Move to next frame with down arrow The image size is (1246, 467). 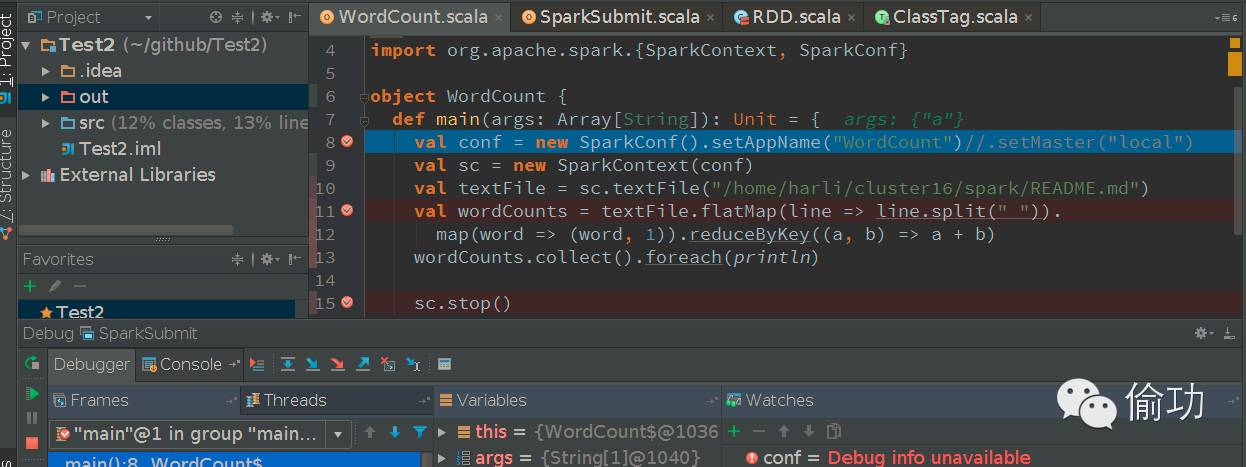[x=394, y=433]
